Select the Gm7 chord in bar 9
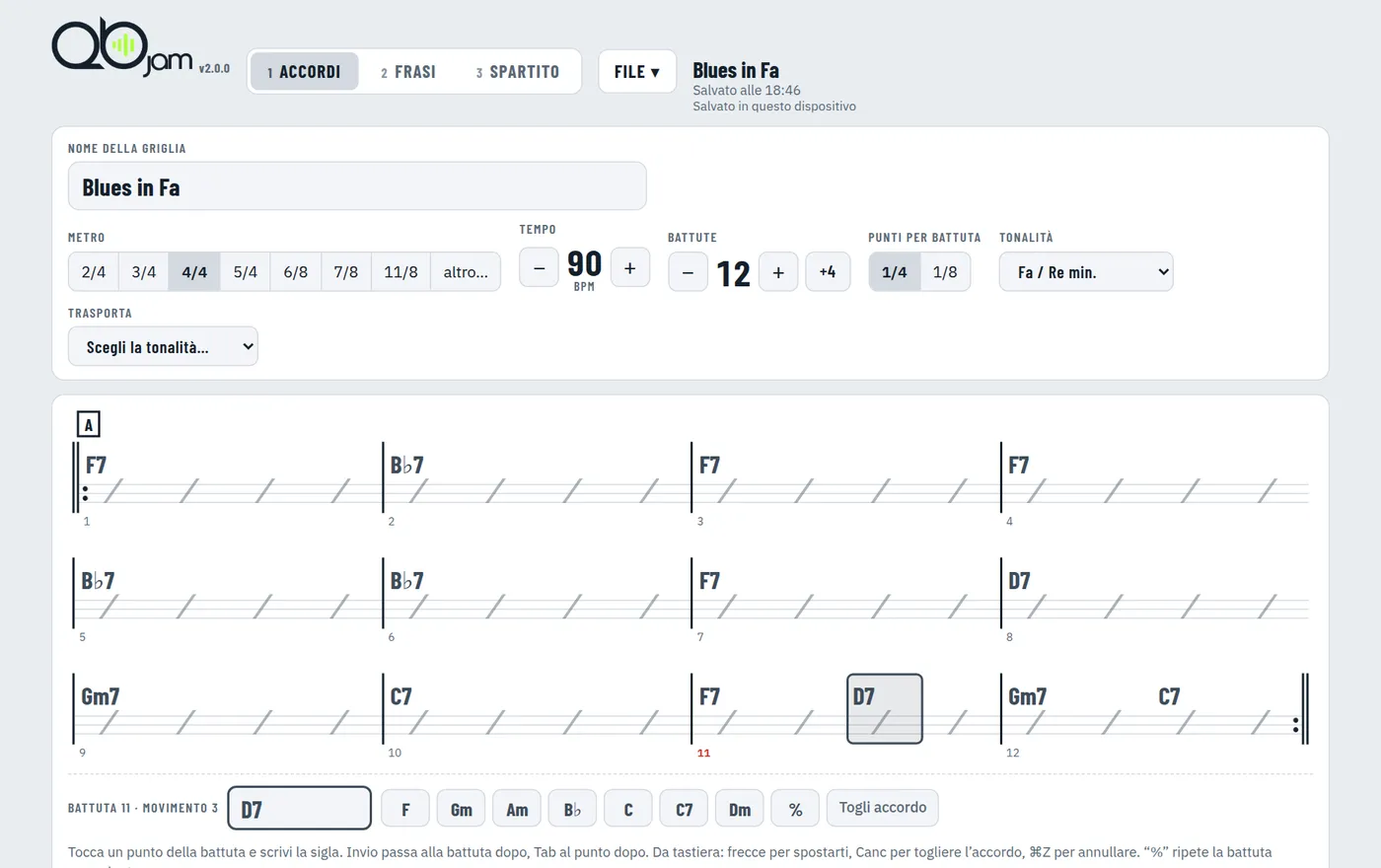The image size is (1381, 868). coord(101,696)
